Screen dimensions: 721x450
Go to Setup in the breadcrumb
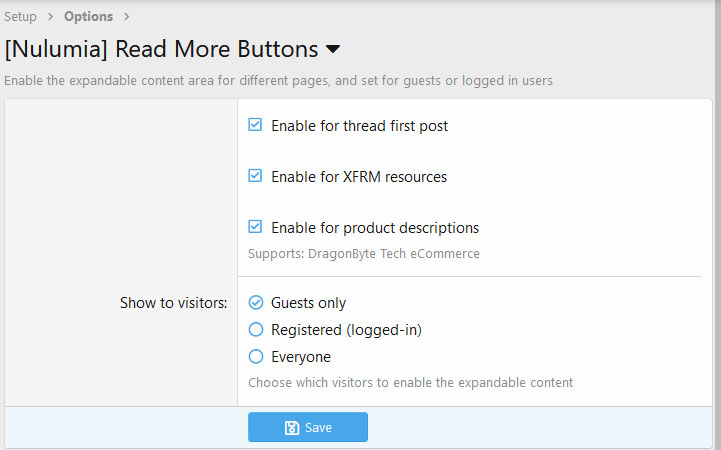tap(21, 16)
